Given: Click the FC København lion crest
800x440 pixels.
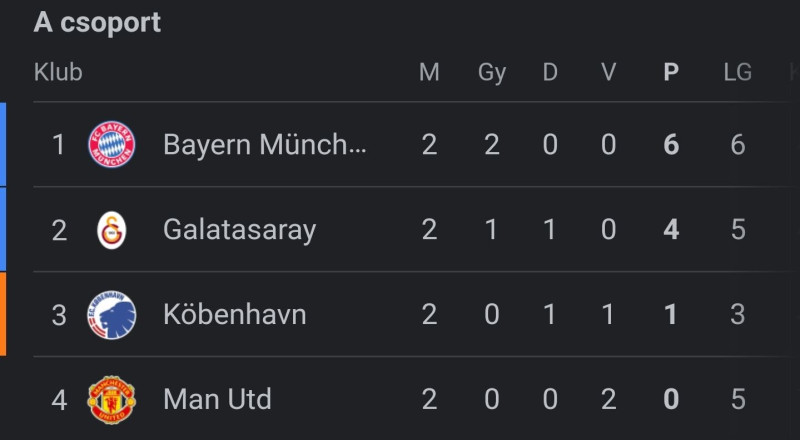Looking at the screenshot, I should click(112, 315).
